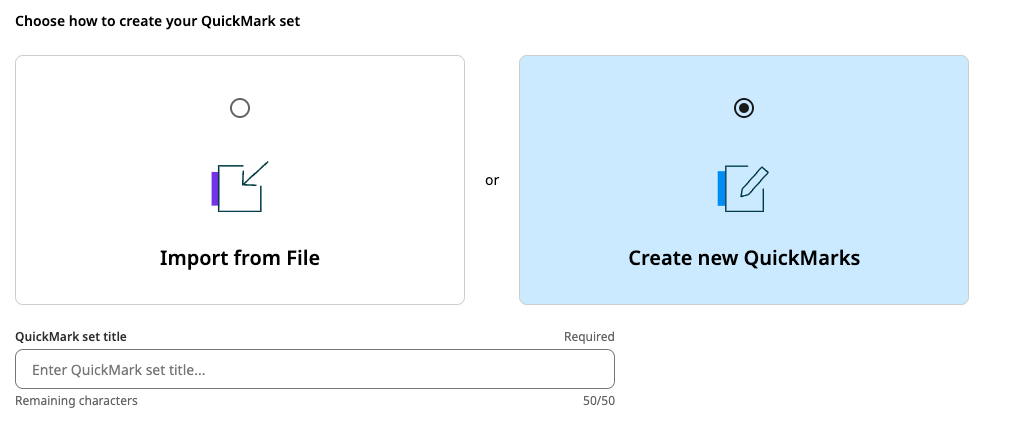Click the "Create new QuickMarks" card title
1013x426 pixels.
[744, 258]
